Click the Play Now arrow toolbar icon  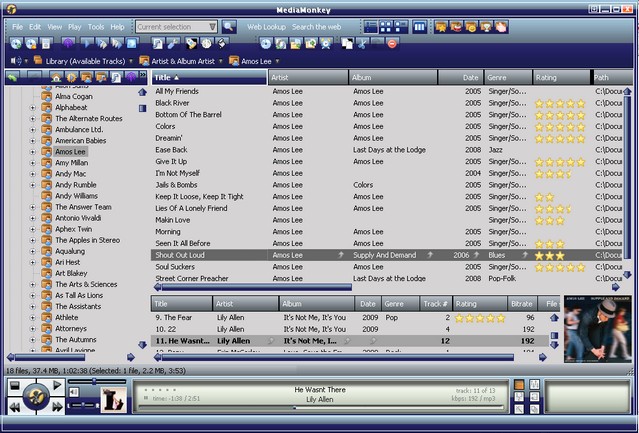click(87, 43)
